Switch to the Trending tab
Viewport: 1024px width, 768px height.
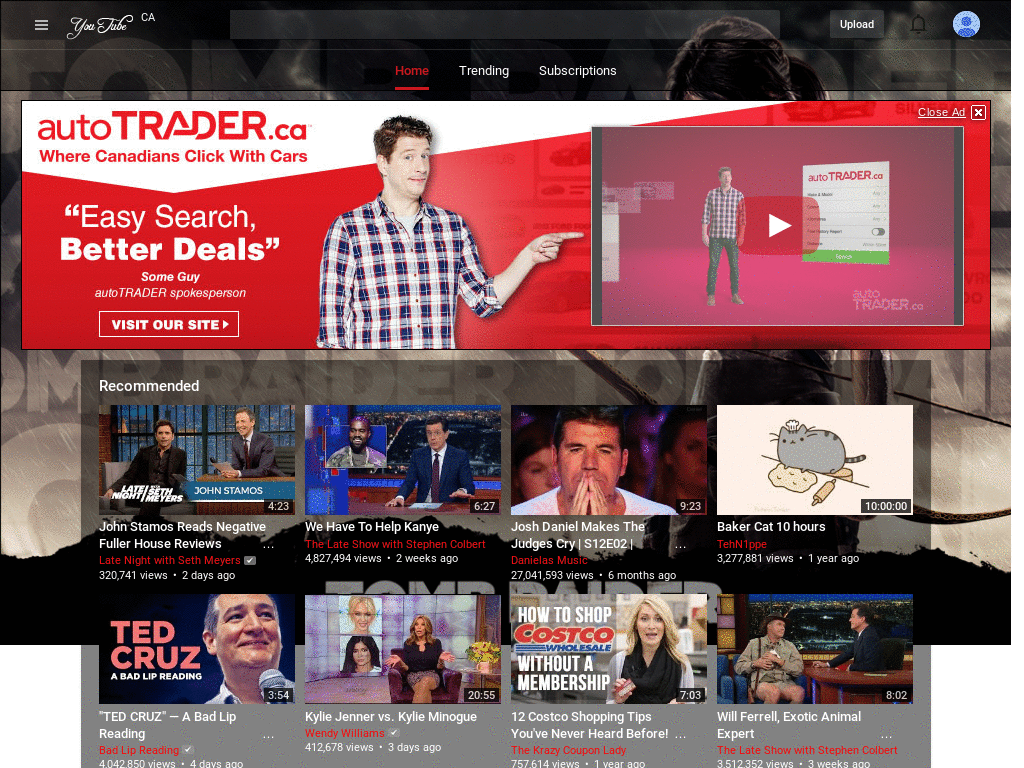484,71
